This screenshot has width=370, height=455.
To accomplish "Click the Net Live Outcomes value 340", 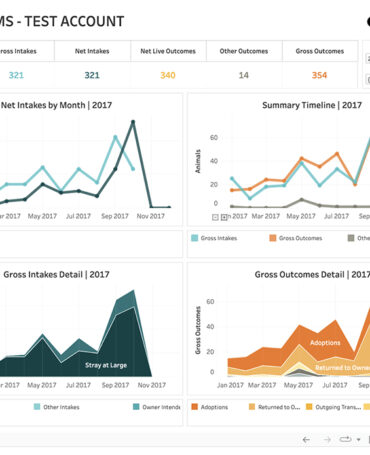I will coord(168,75).
